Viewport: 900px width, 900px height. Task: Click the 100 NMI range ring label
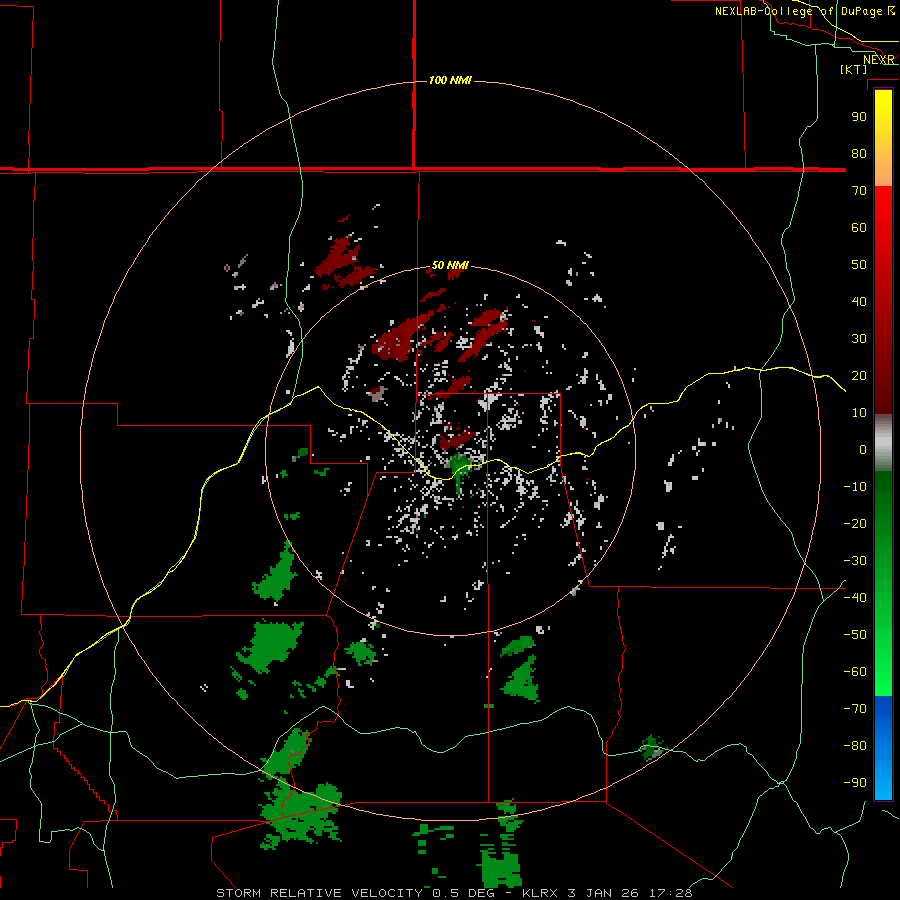point(450,80)
